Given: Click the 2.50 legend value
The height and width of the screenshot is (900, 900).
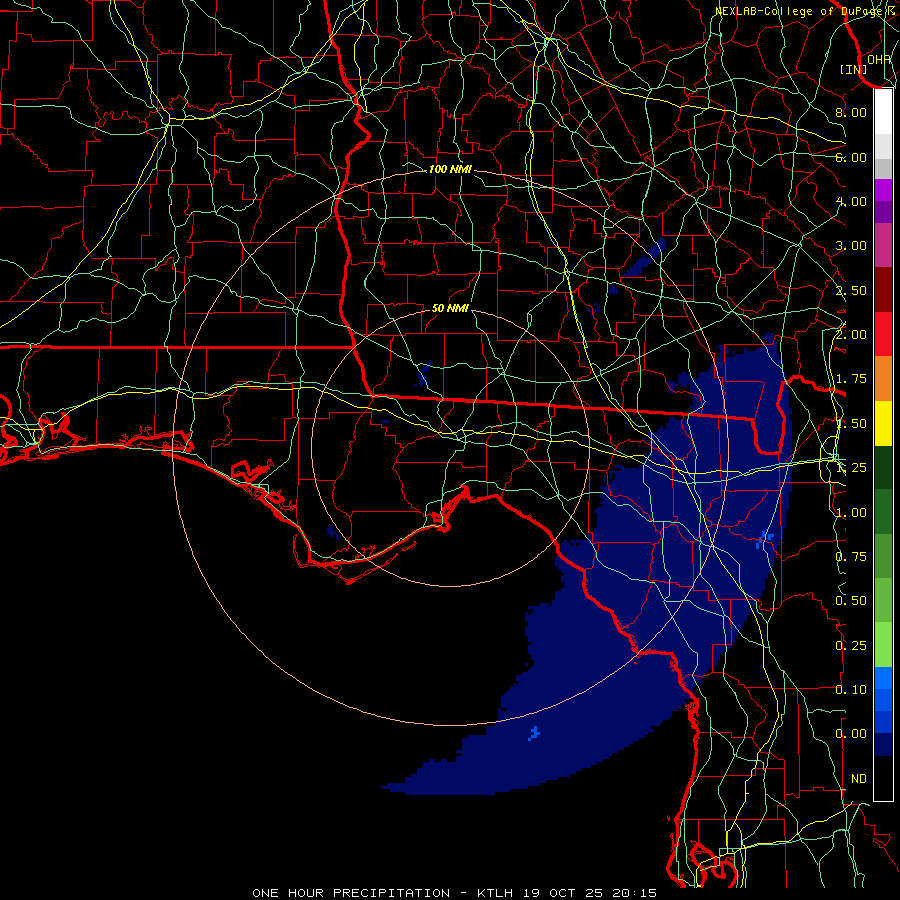Looking at the screenshot, I should (x=851, y=290).
